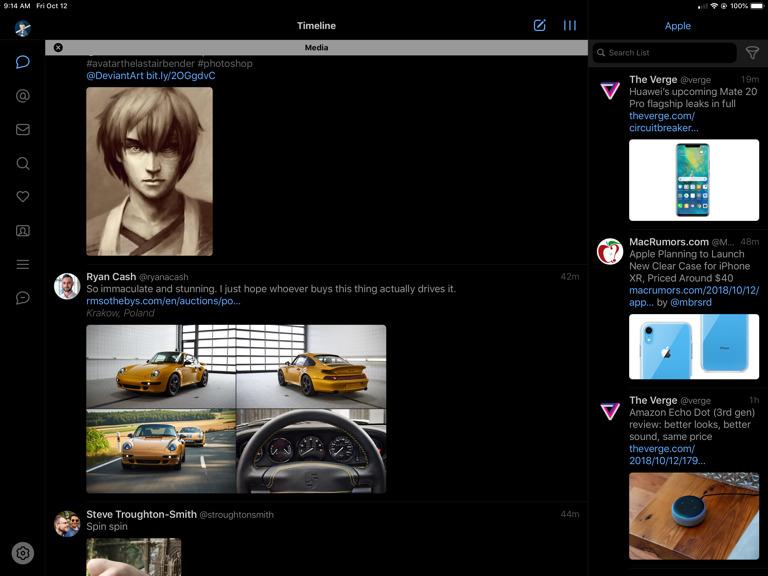This screenshot has width=768, height=576.
Task: Show Likes via the heart icon
Action: (x=22, y=197)
